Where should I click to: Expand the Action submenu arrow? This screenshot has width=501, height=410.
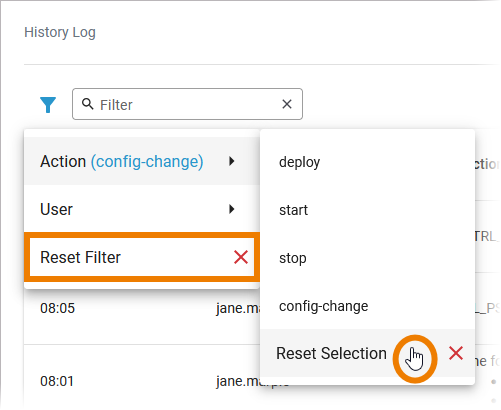[232, 161]
